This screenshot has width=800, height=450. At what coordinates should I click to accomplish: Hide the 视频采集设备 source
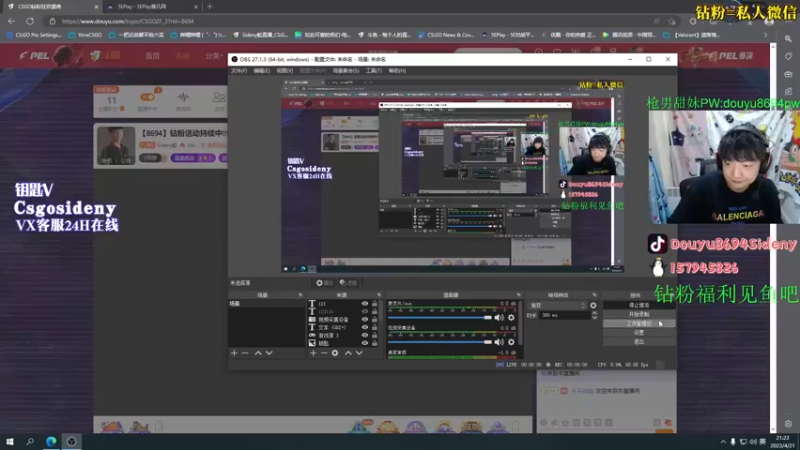click(x=365, y=319)
